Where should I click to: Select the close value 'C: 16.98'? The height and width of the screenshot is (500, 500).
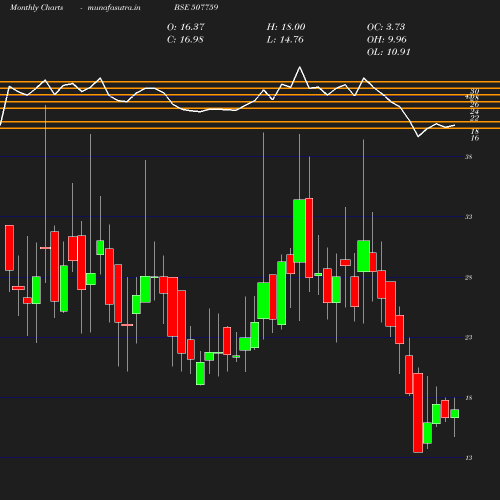pos(185,40)
